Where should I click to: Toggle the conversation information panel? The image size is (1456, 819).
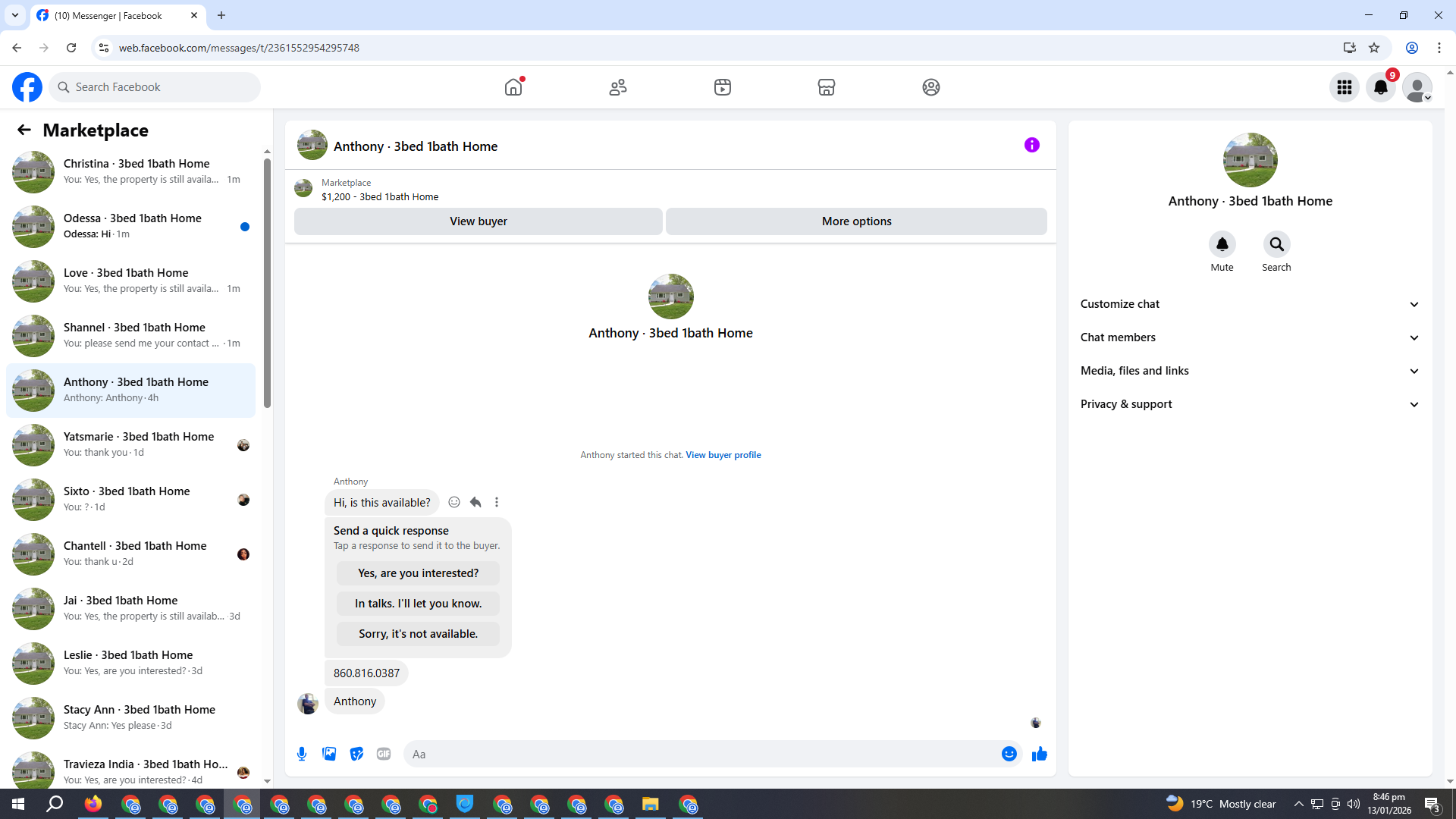pyautogui.click(x=1031, y=145)
